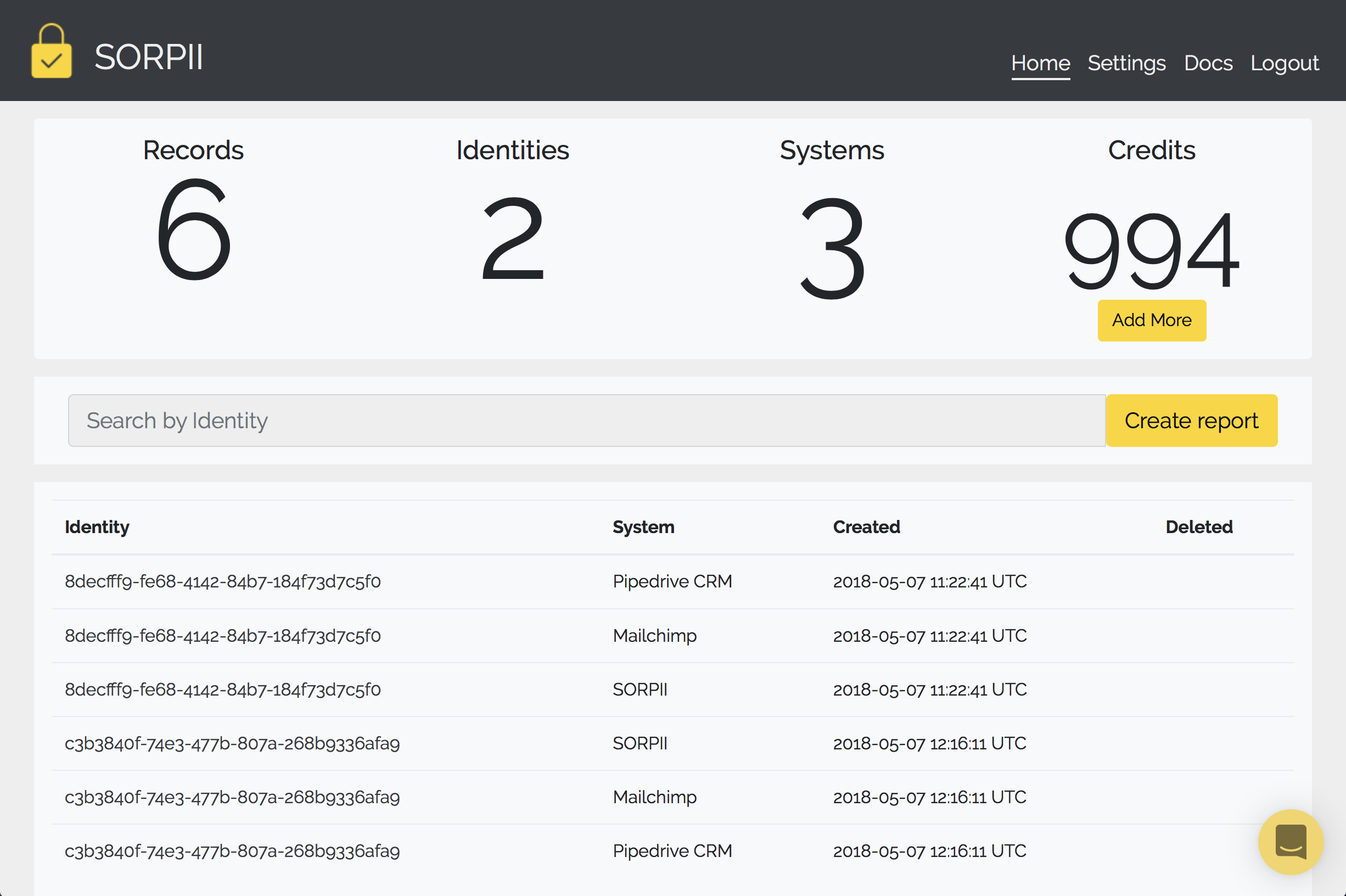Select first 8decfff9 row with Pipedrive CRM
Viewport: 1346px width, 896px height.
point(223,582)
